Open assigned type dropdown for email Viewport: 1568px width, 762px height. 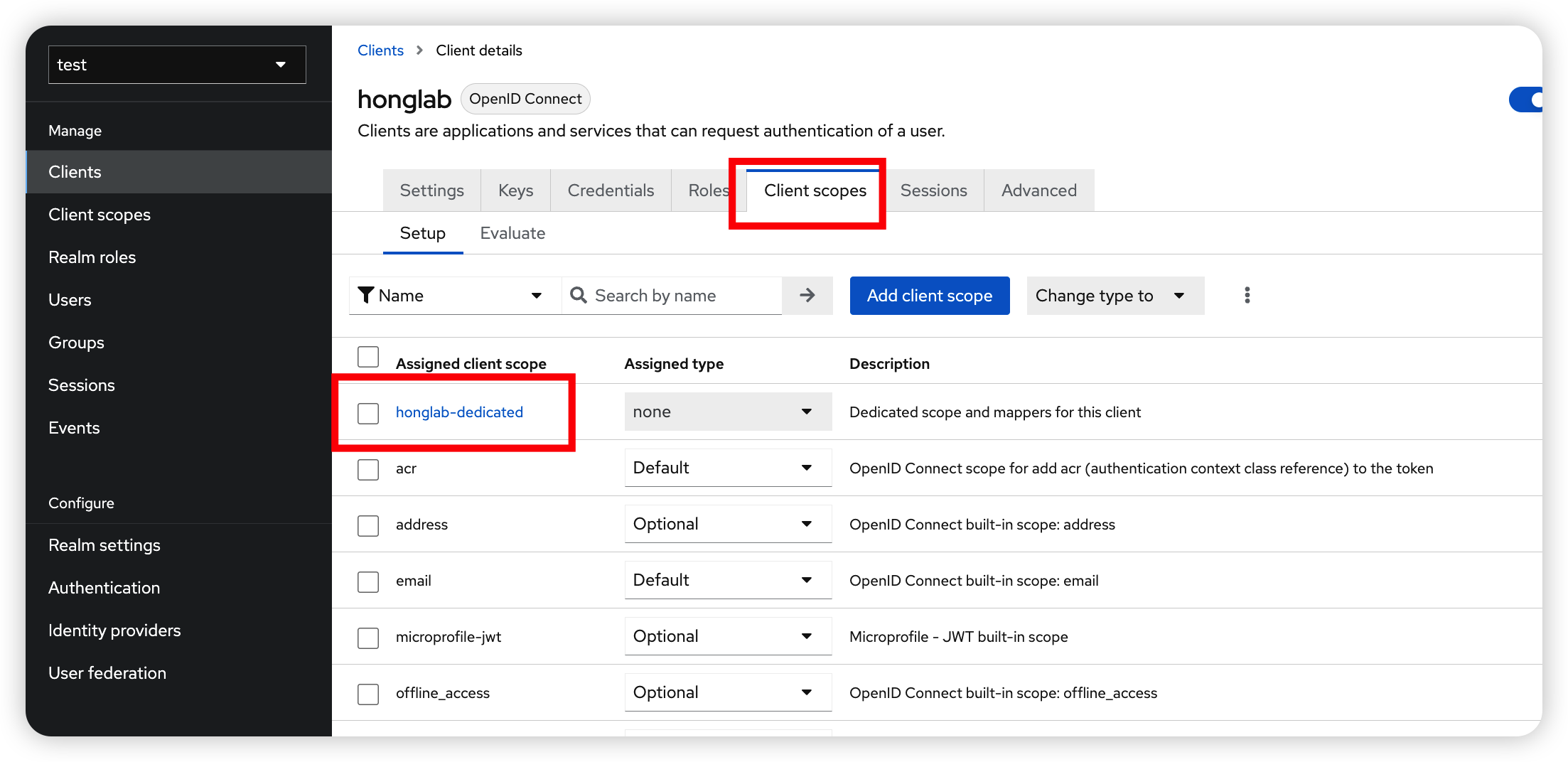pos(728,580)
